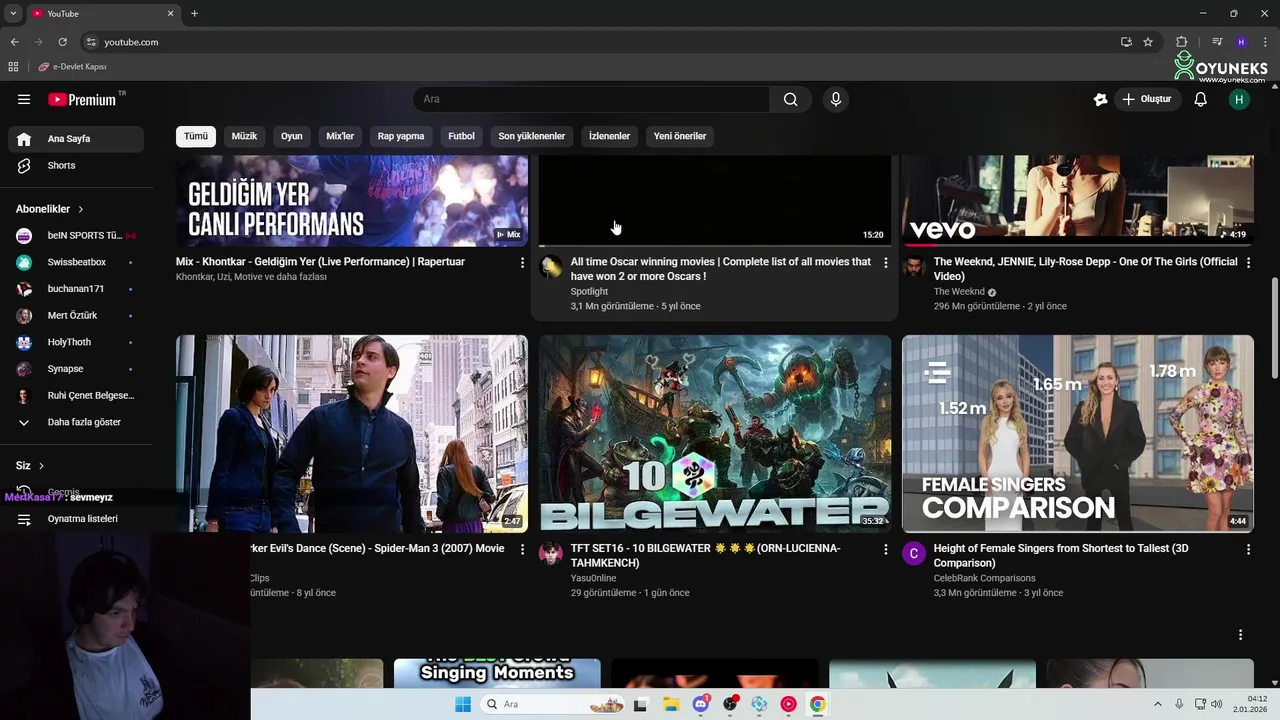Open the All time Oscar winning movies title
The image size is (1280, 720).
(x=721, y=269)
